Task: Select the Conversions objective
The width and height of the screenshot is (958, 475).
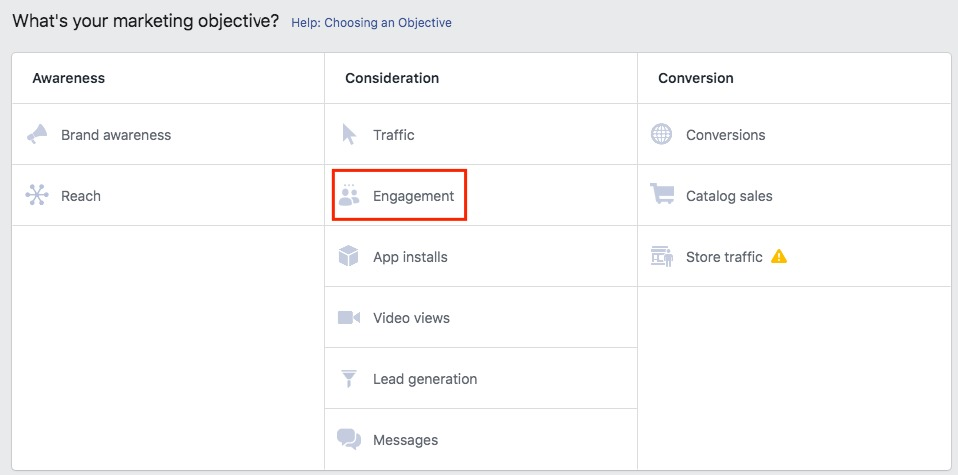Action: tap(725, 135)
